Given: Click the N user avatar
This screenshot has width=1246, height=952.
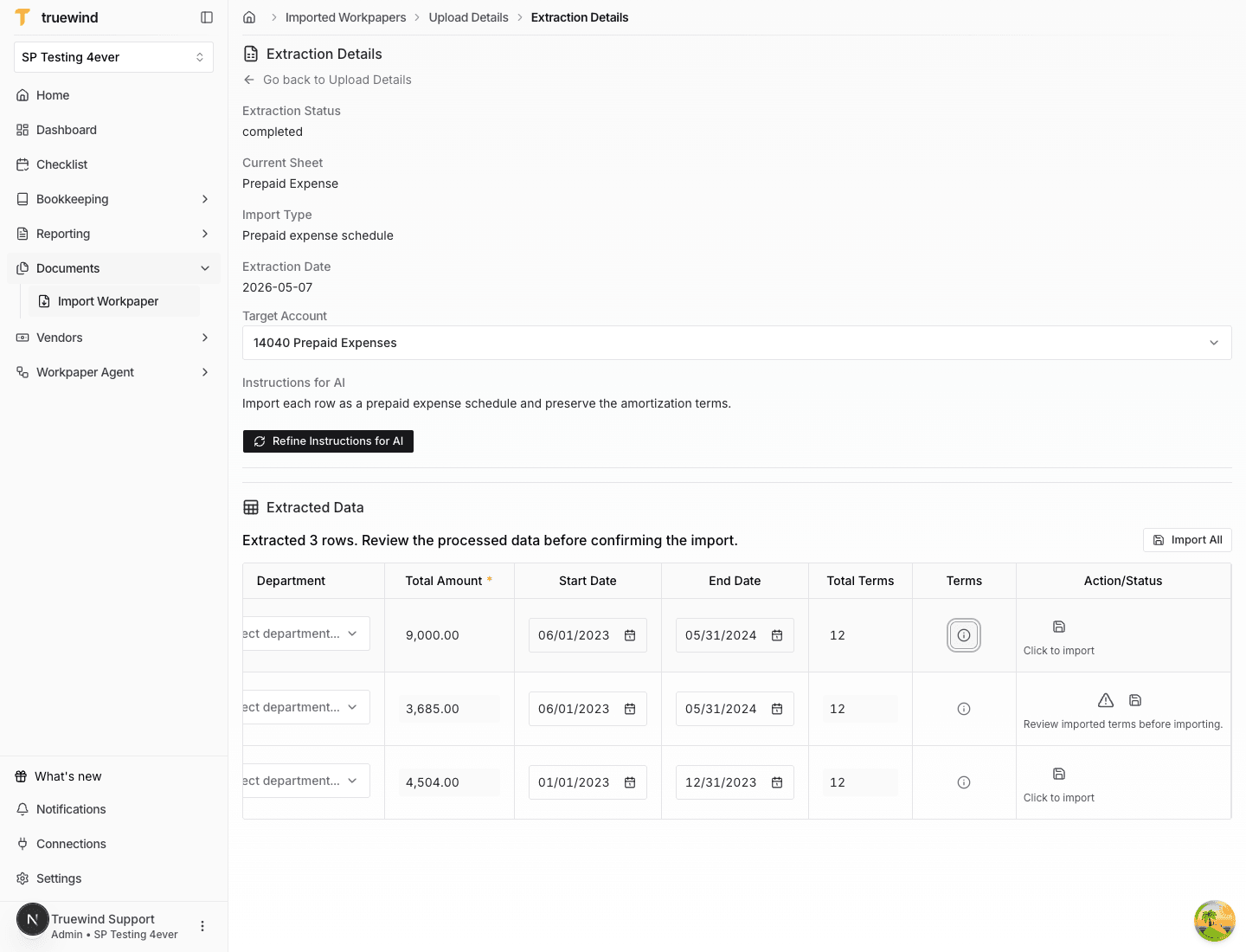Looking at the screenshot, I should point(33,919).
